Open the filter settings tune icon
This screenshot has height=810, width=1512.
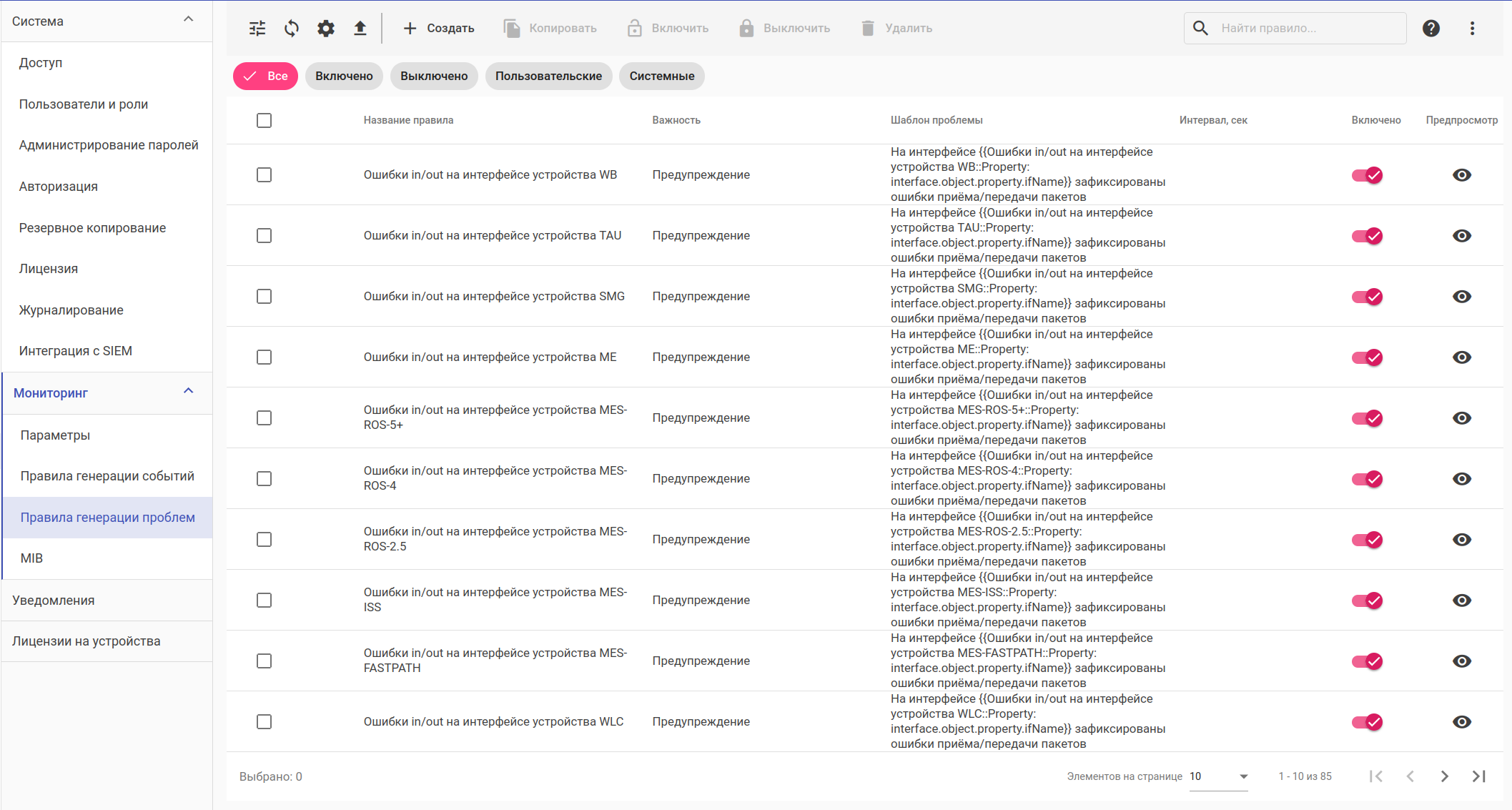[257, 29]
